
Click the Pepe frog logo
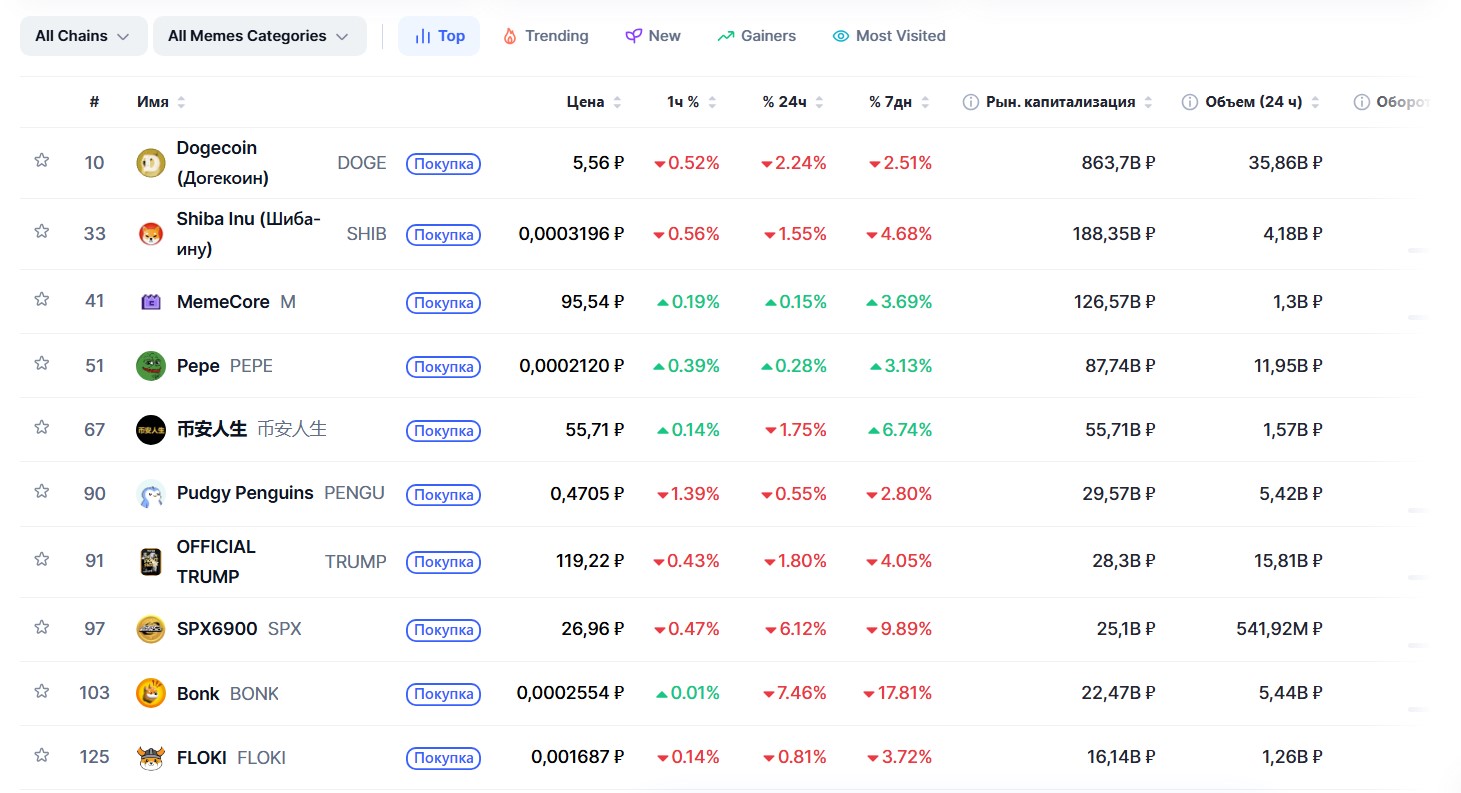(150, 366)
